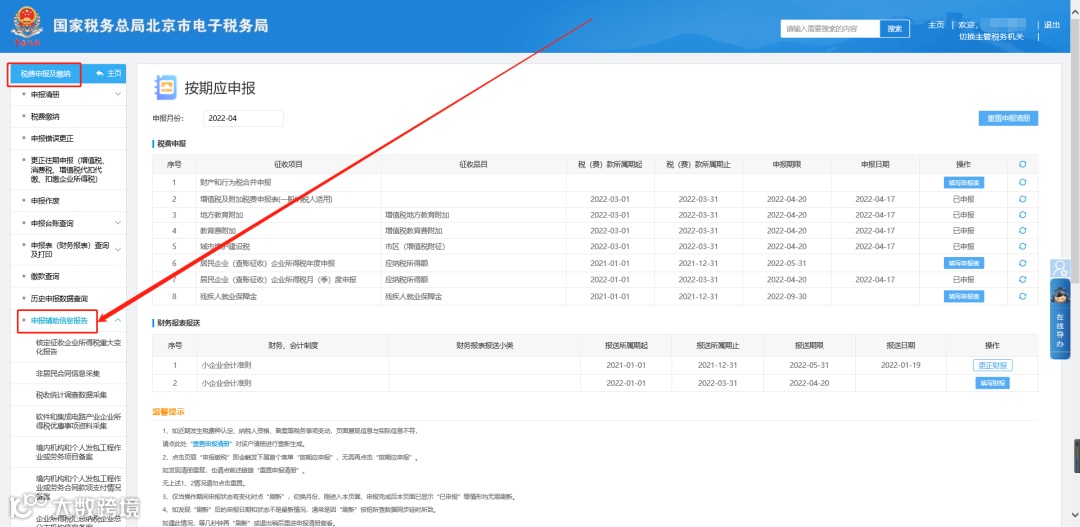Click the notebook icon beside 按期应申报 title
Viewport: 1080px width, 527px height.
[165, 87]
